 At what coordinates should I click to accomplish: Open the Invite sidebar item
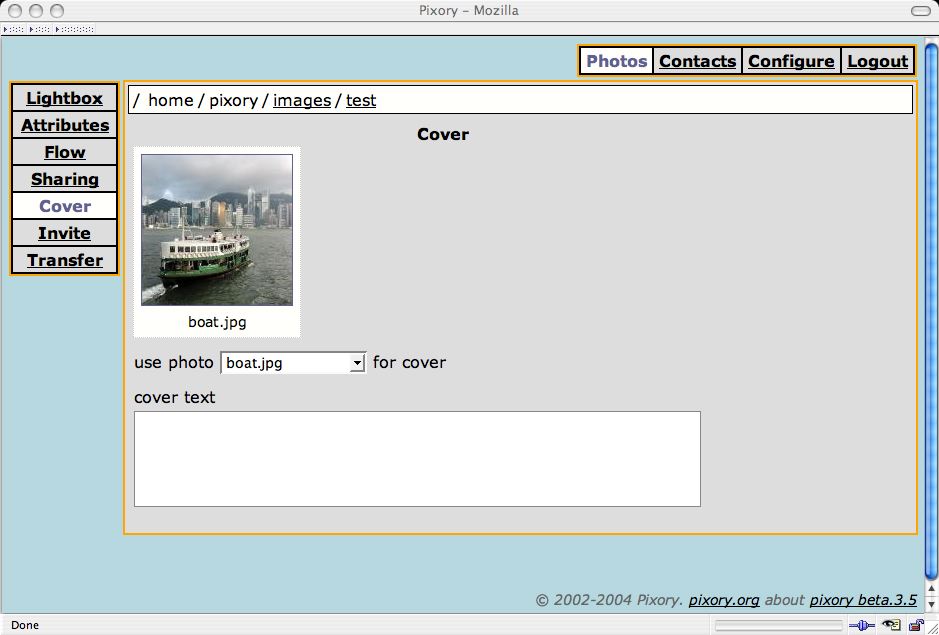[64, 233]
